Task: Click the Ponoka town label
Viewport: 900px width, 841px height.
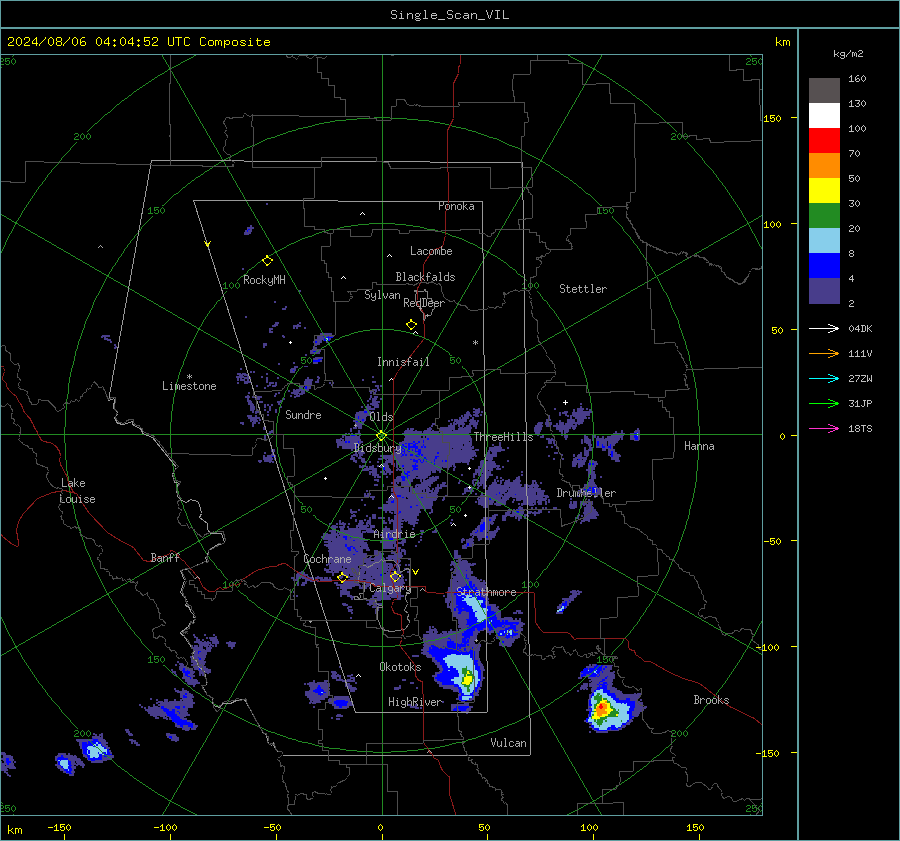Action: pos(456,206)
